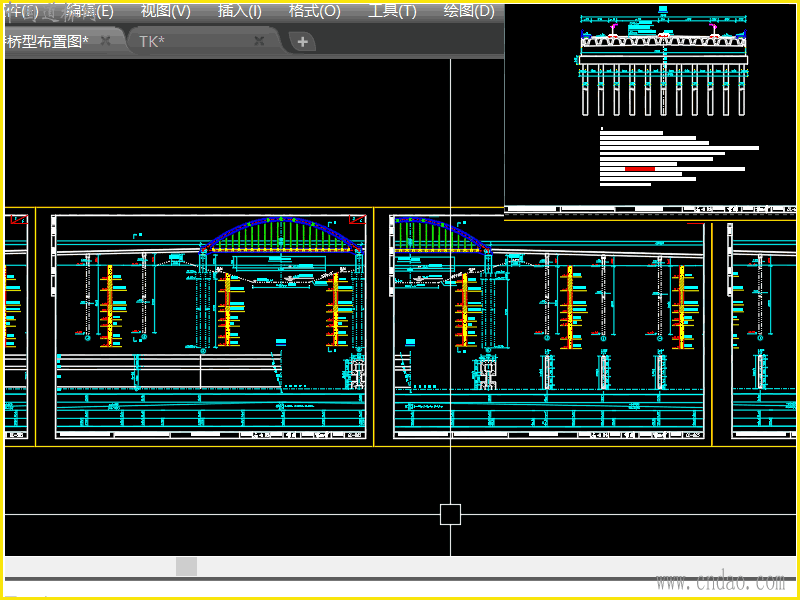This screenshot has width=800, height=600.
Task: Click the far-right partial drawing sheet
Action: point(765,330)
